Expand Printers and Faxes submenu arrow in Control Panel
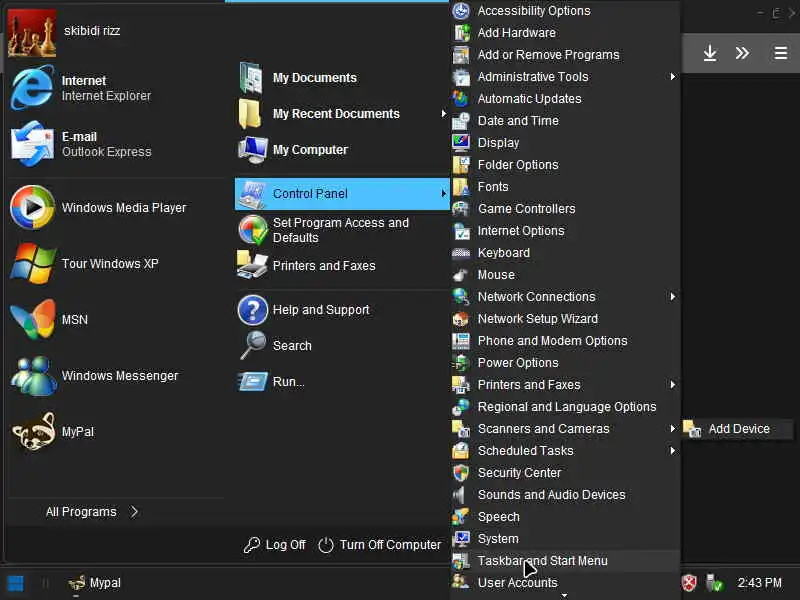 click(x=673, y=384)
